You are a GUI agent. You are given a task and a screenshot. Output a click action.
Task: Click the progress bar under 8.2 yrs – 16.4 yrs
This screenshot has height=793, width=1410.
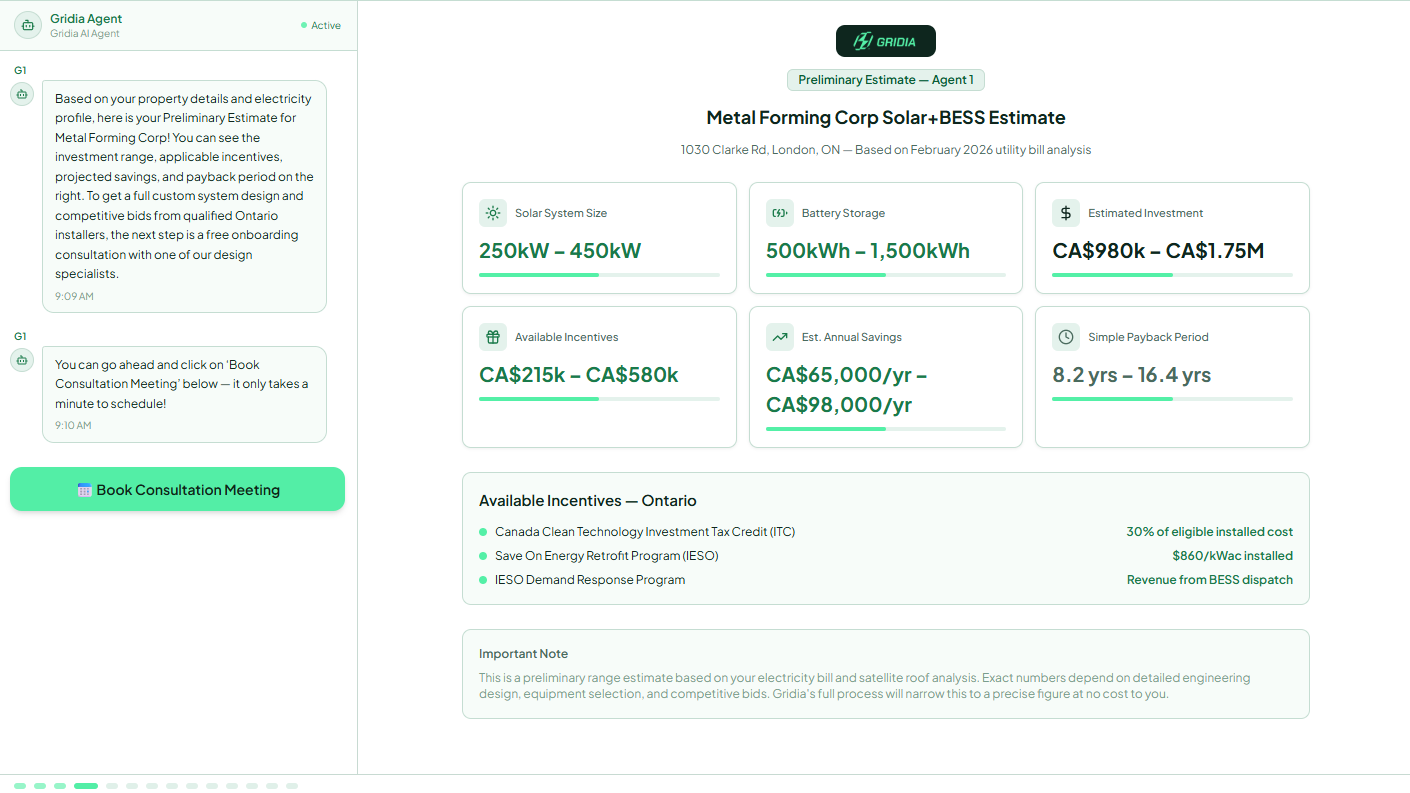pos(1172,399)
